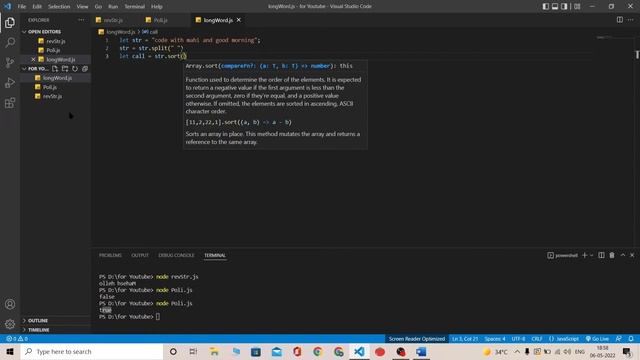Screen dimensions: 640x360
Task: Split the editor to the right
Action: click(x=620, y=20)
